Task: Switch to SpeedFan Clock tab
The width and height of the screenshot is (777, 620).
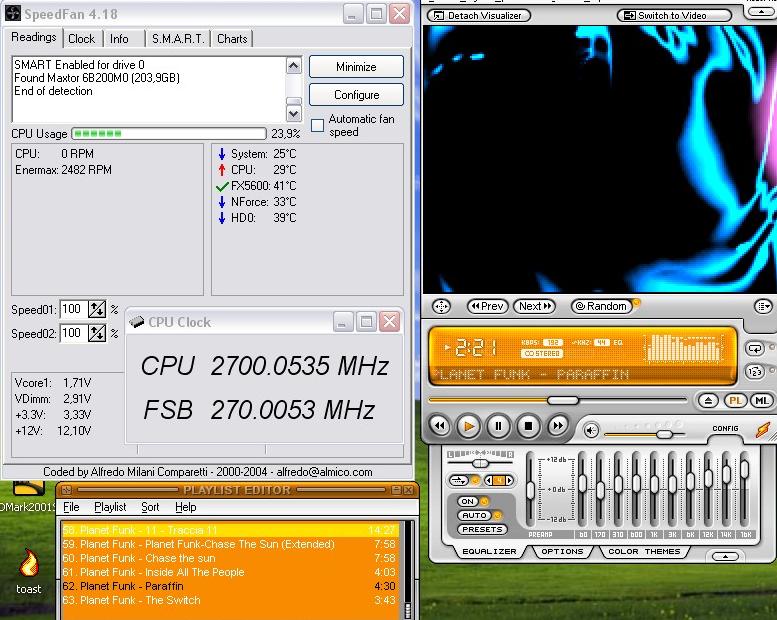Action: click(81, 39)
